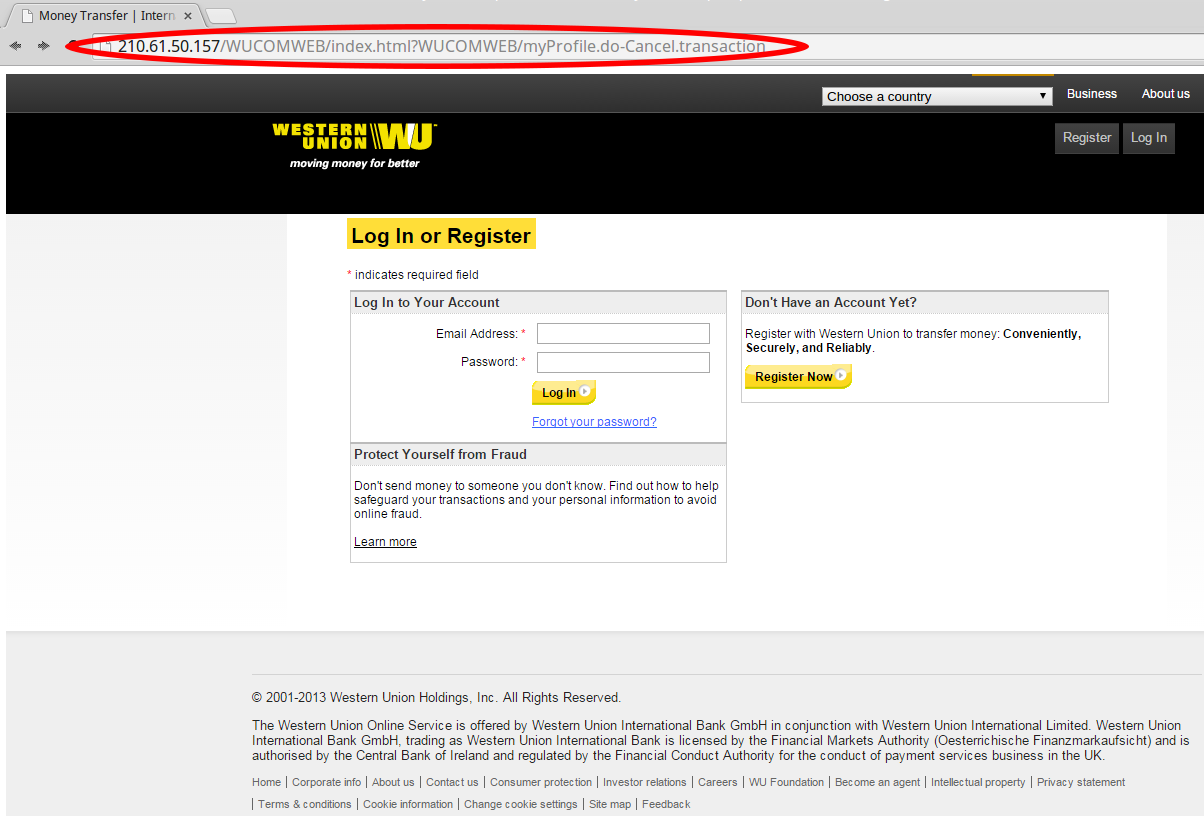Open the About us header menu
The width and height of the screenshot is (1204, 819).
click(1165, 94)
